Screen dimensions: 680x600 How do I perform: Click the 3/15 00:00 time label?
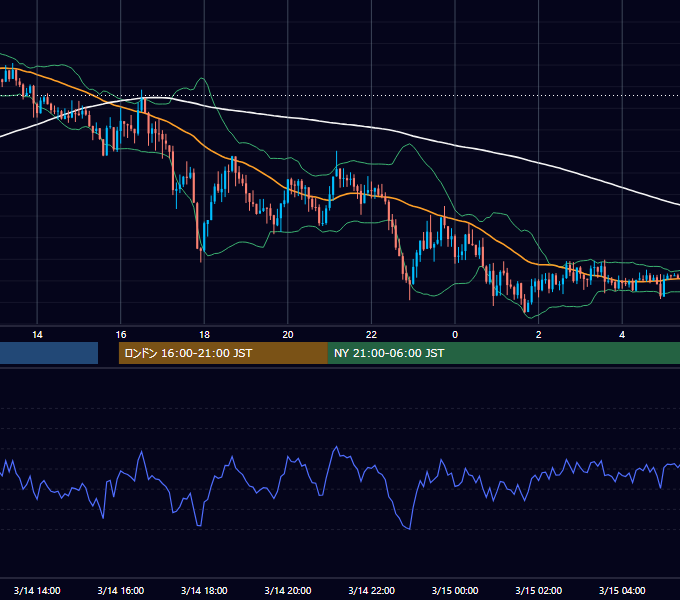pos(455,590)
